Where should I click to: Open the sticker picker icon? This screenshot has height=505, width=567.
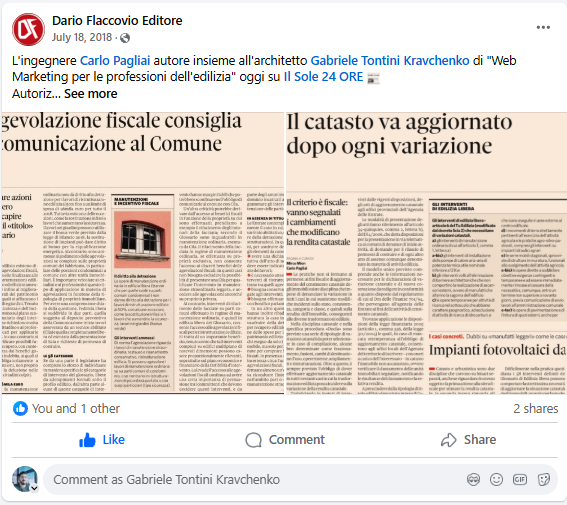pyautogui.click(x=543, y=480)
